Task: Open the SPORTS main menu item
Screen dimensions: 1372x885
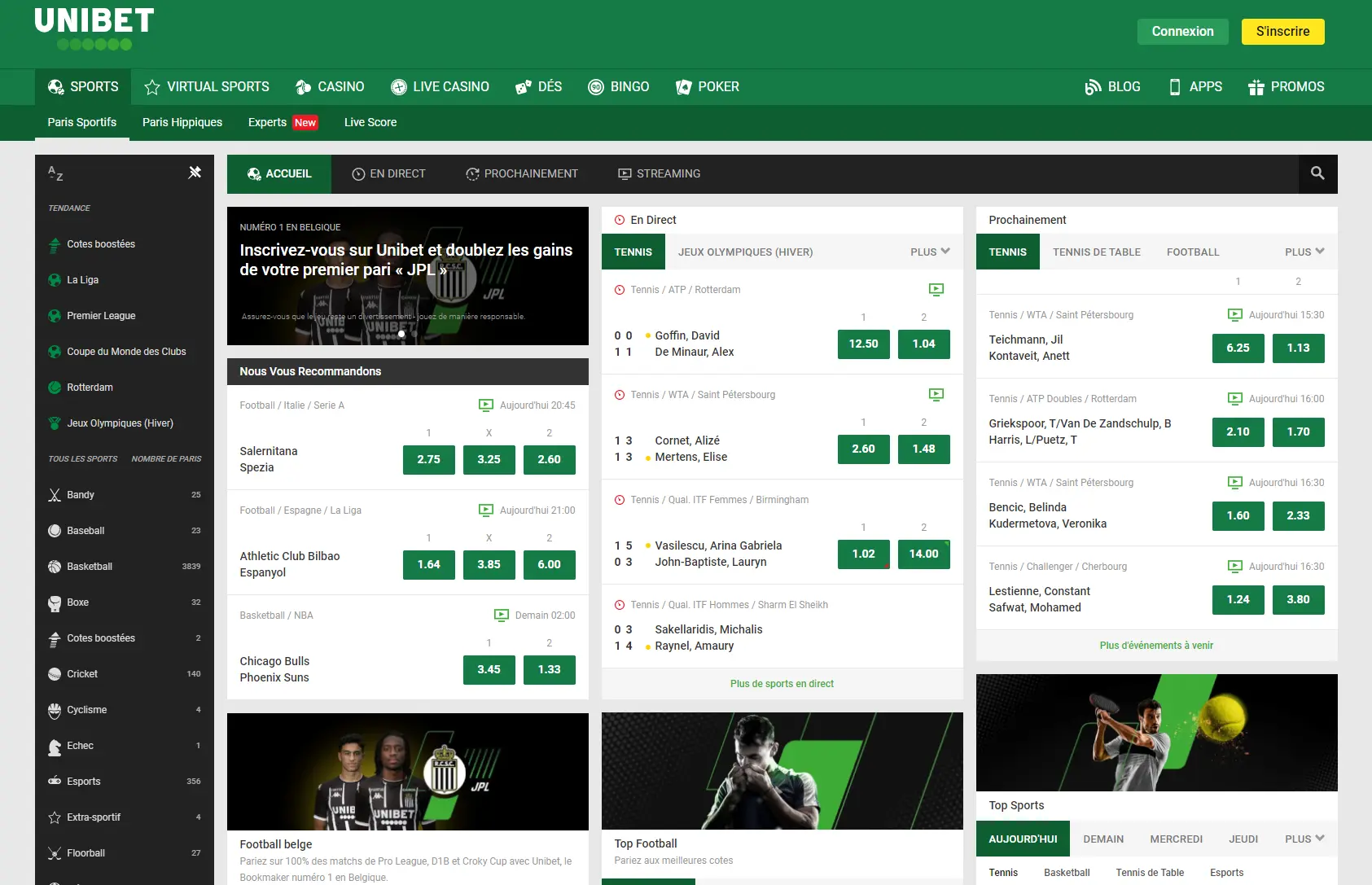Action: coord(83,86)
